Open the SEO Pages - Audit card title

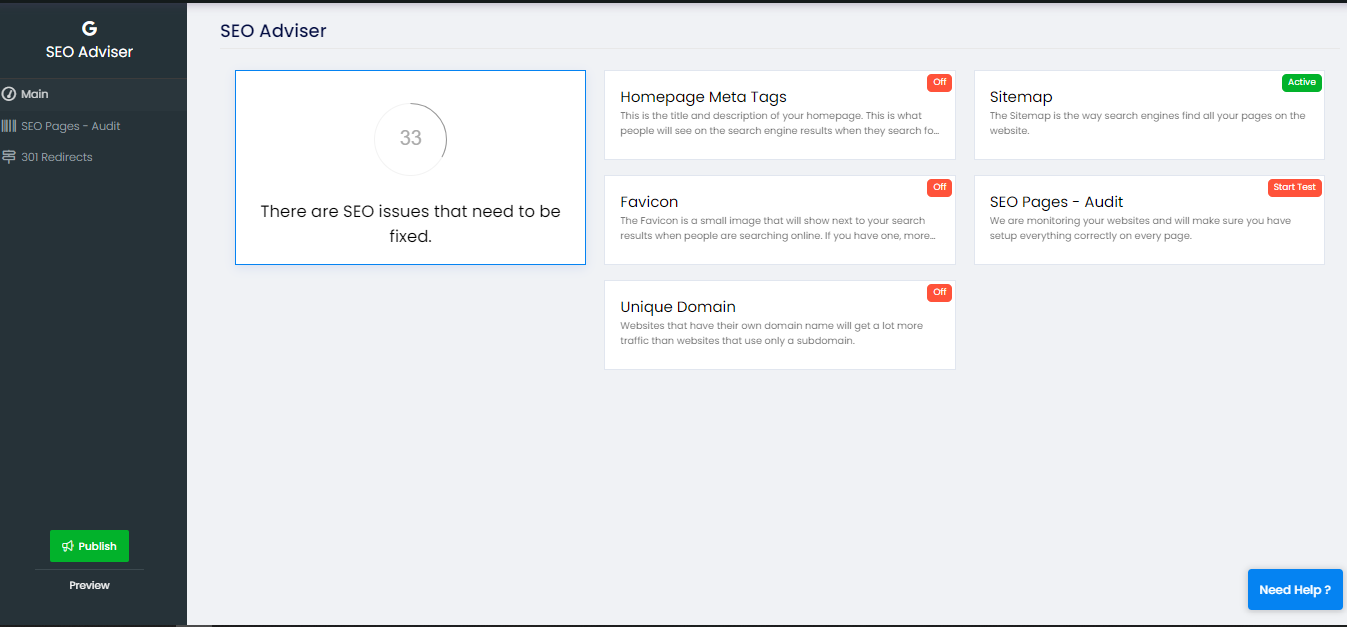point(1057,202)
